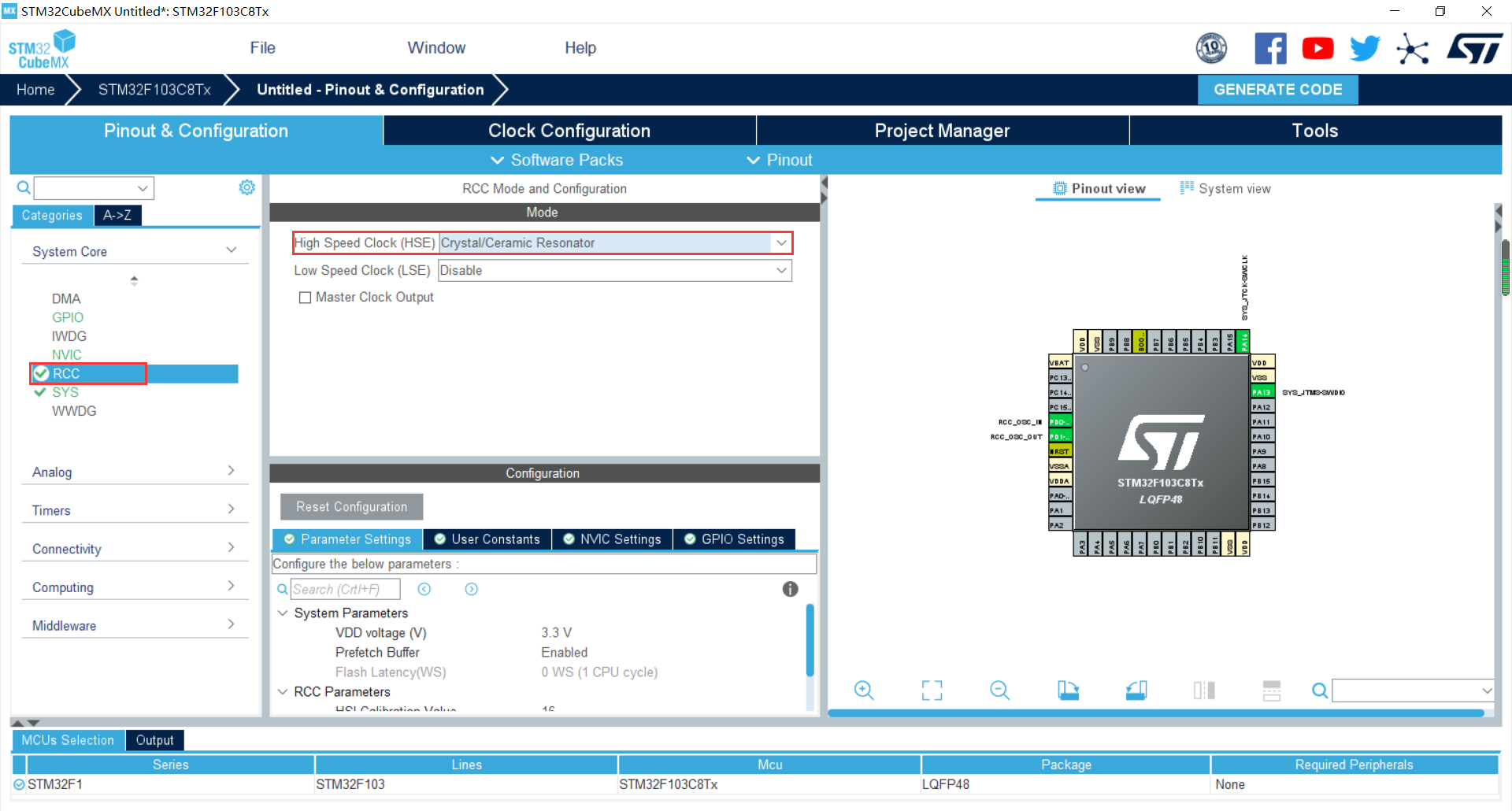This screenshot has height=811, width=1512.
Task: Zoom out of the pinout view
Action: coord(999,691)
